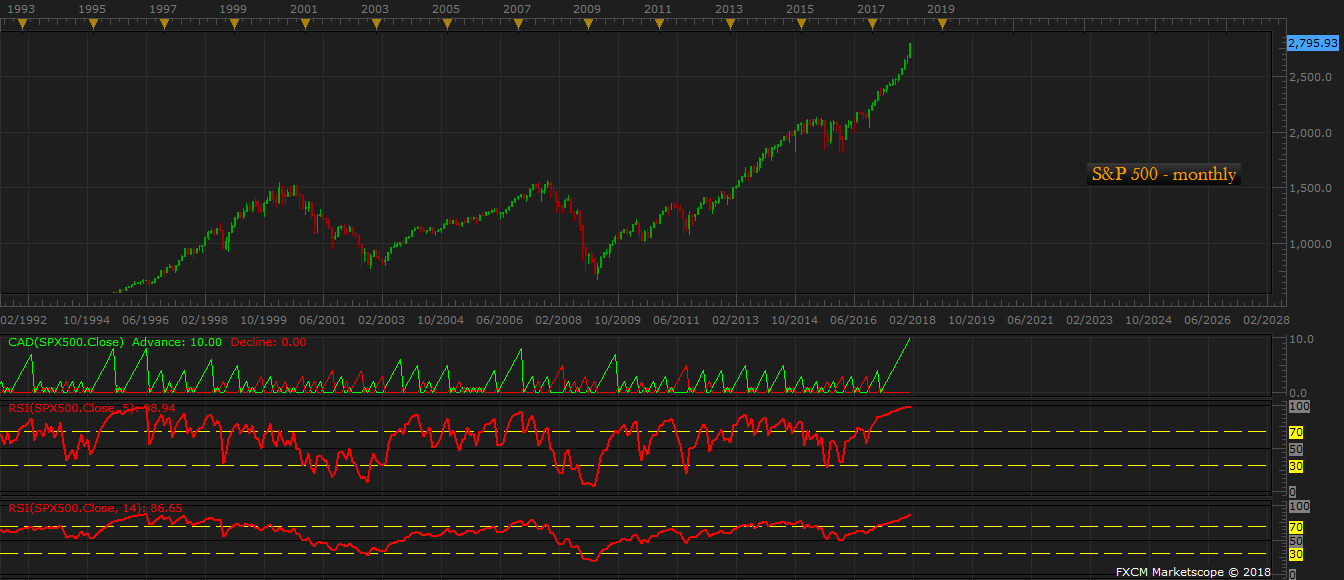Image resolution: width=1344 pixels, height=580 pixels.
Task: Click the 100 scale label in RSI 14 panel
Action: tap(1298, 507)
